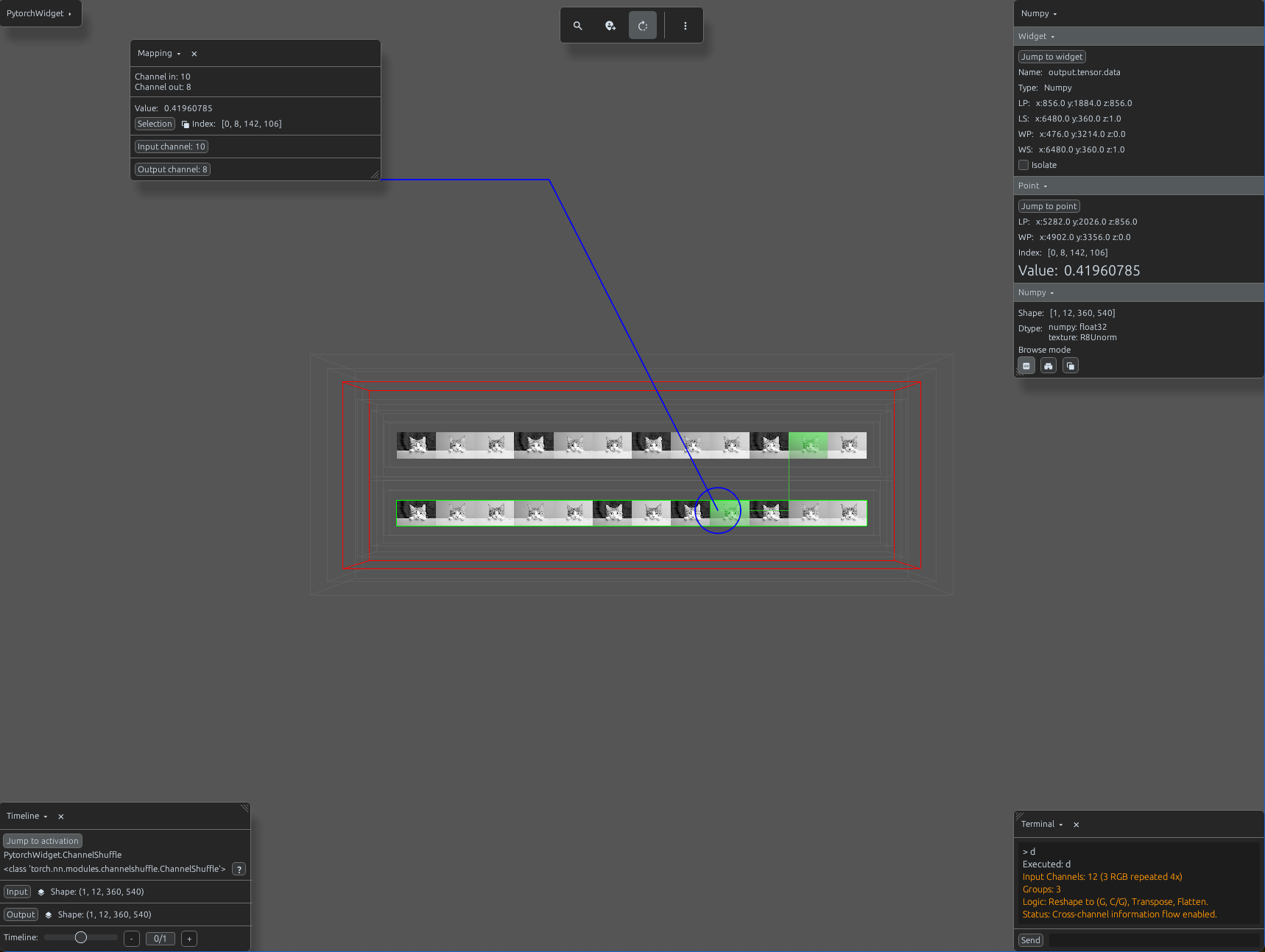Click the help question mark beside ChannelShuffle class
Screen dimensions: 1265x952
(x=239, y=870)
